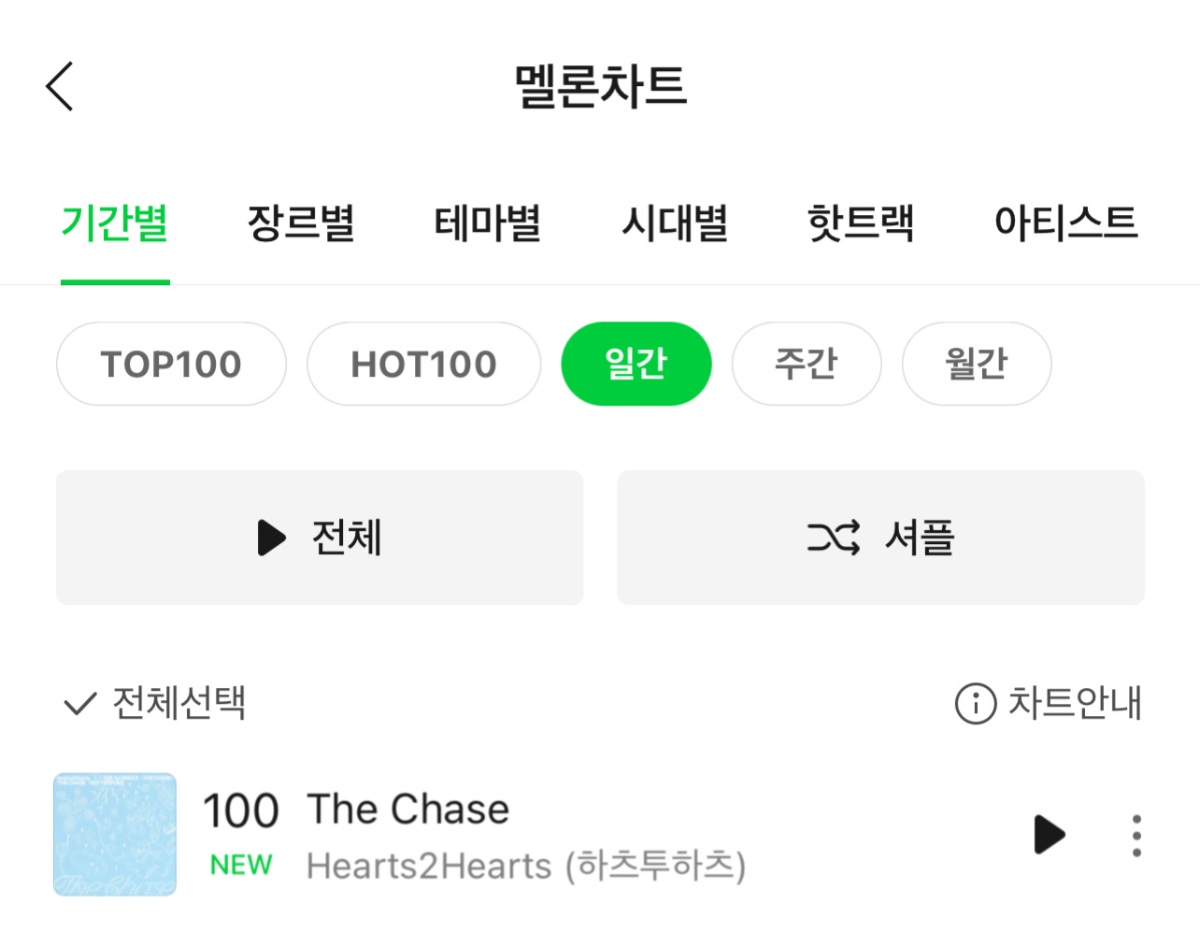Select the green 일간 filter chip
Screen dimensions: 1200x932
point(636,364)
